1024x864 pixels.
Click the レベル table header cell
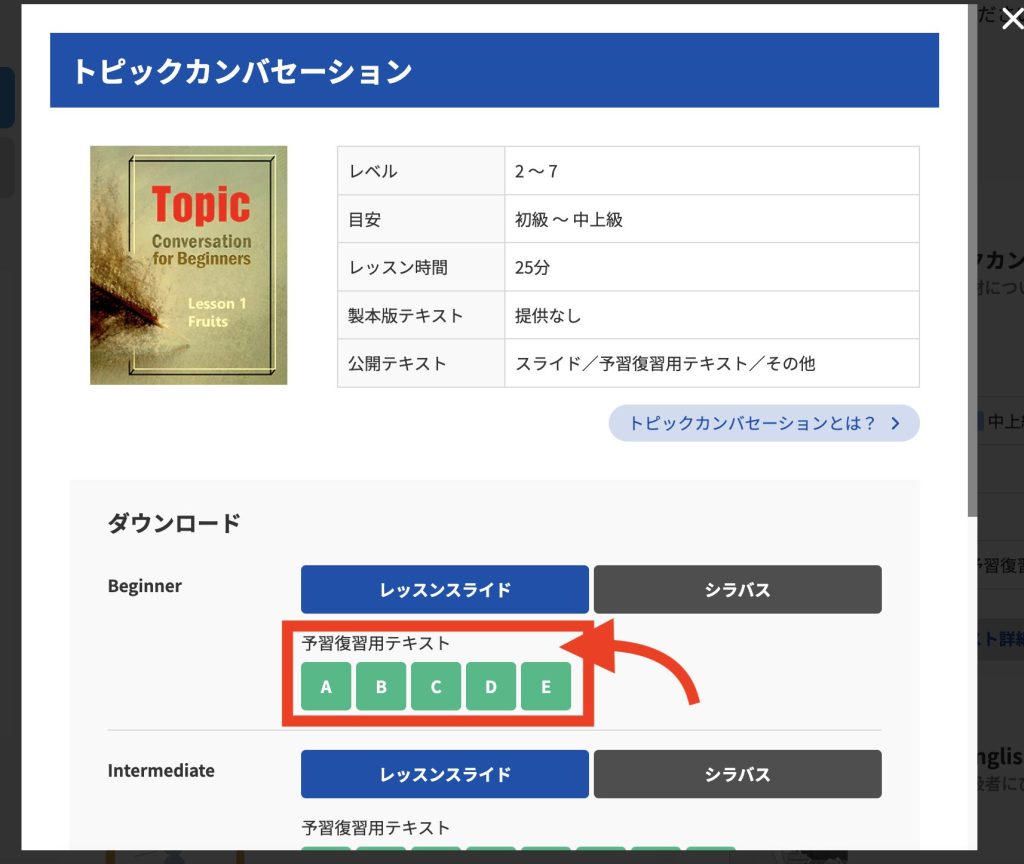click(421, 171)
